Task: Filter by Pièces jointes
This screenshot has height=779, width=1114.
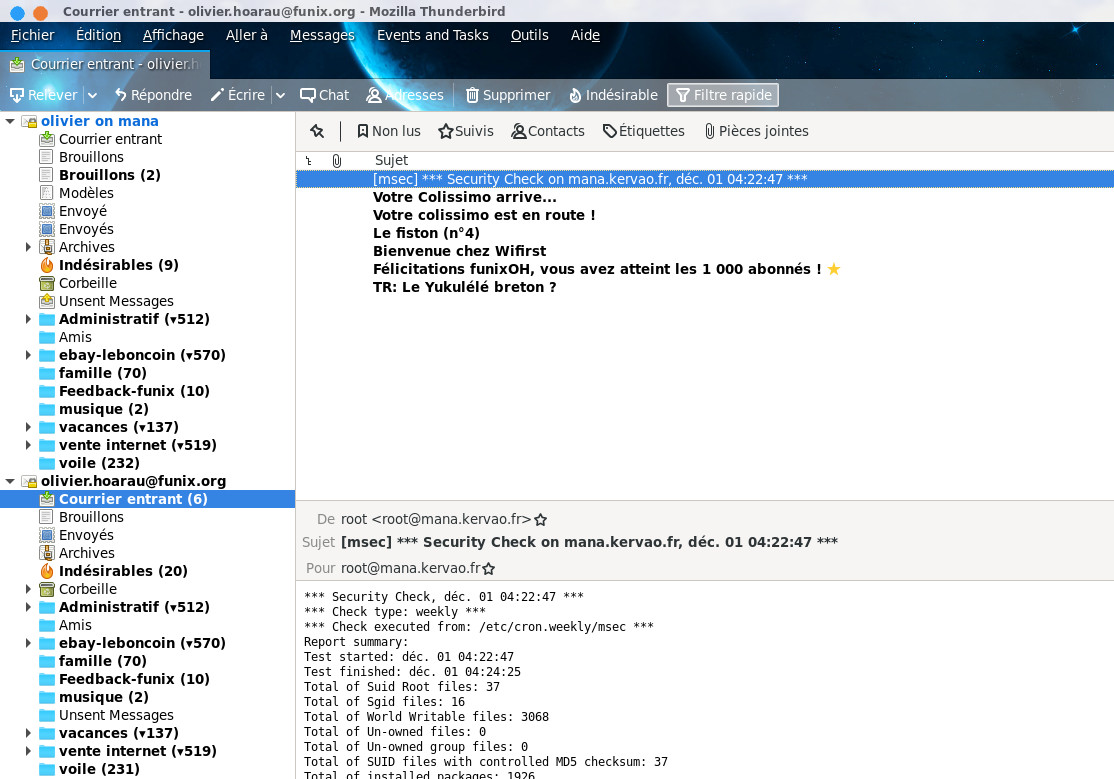Action: [755, 131]
